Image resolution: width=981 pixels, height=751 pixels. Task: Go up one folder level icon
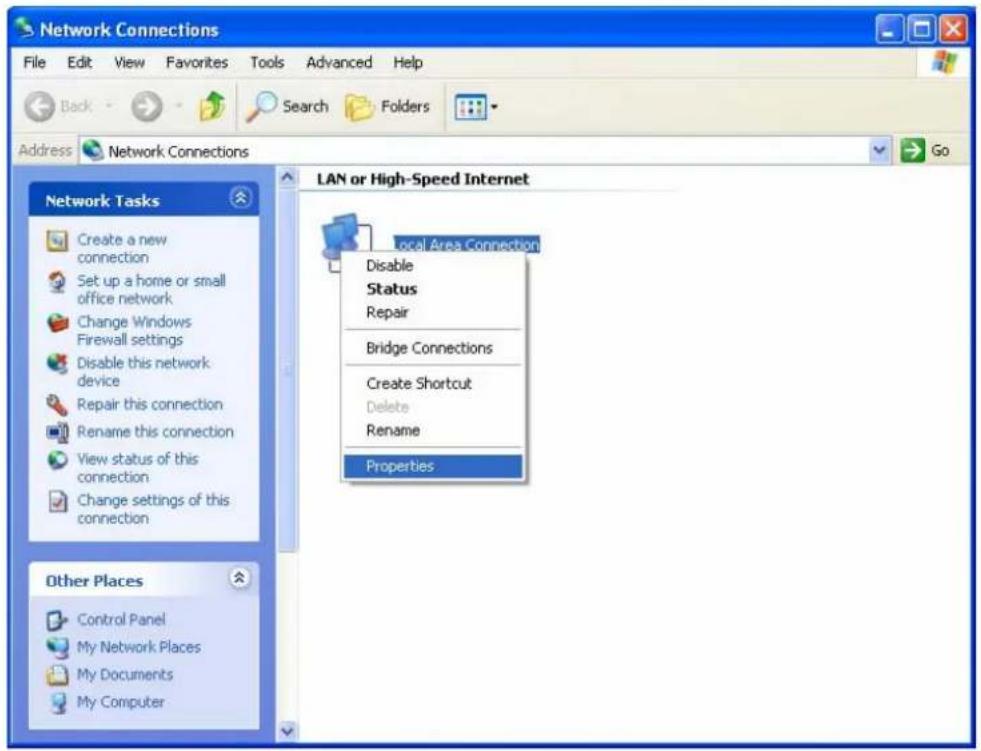click(212, 106)
